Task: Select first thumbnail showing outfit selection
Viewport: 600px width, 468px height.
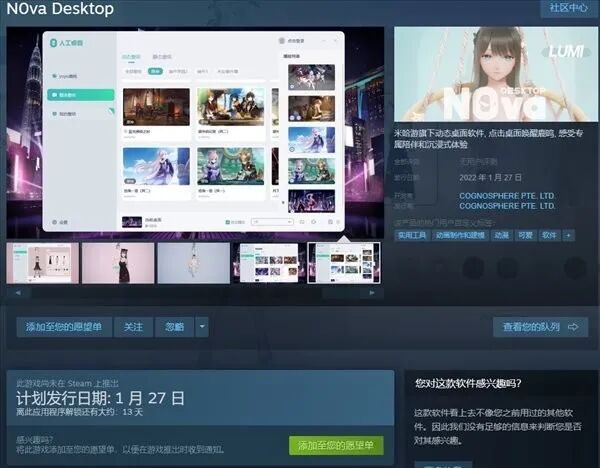Action: (42, 263)
